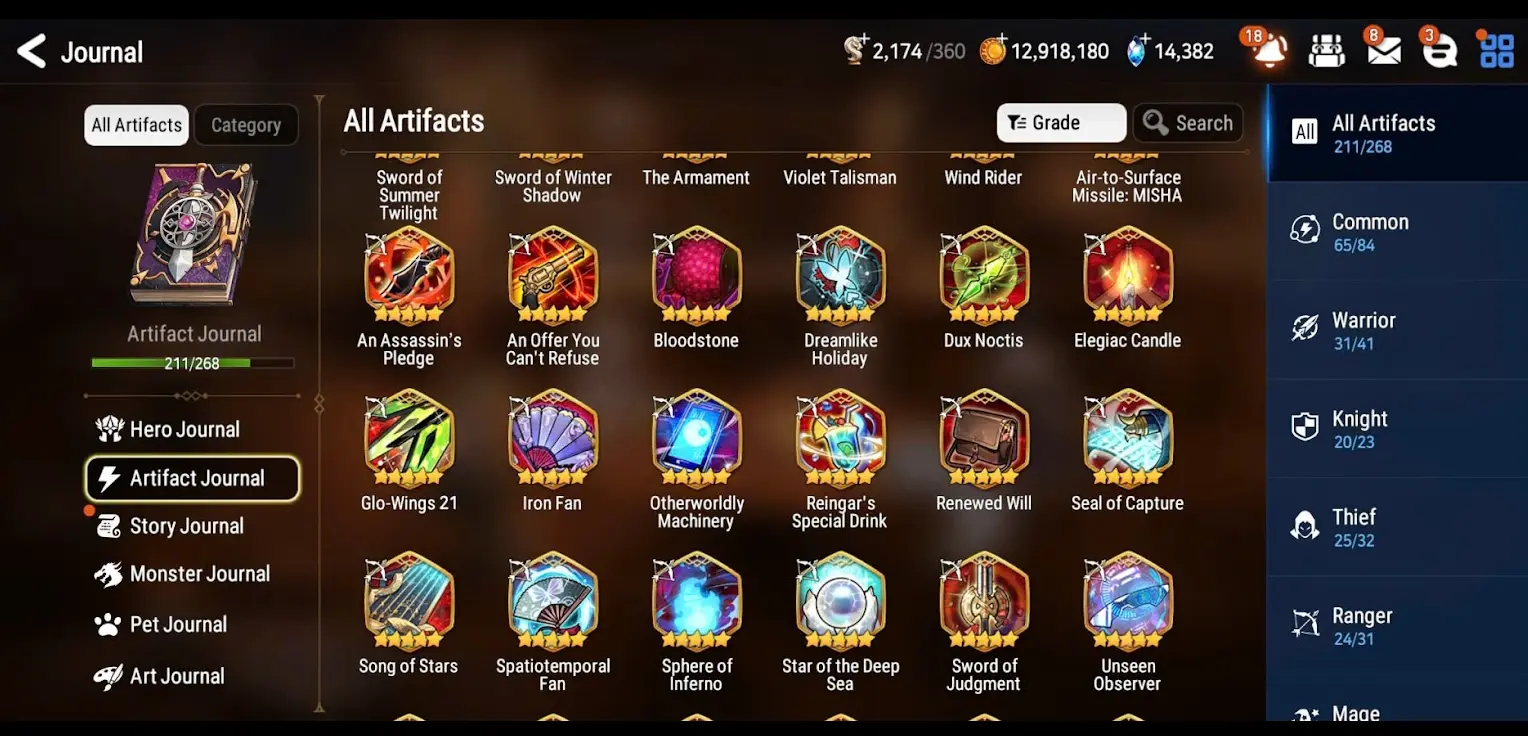Go back using the Journal arrow
This screenshot has height=736, width=1528.
point(32,51)
